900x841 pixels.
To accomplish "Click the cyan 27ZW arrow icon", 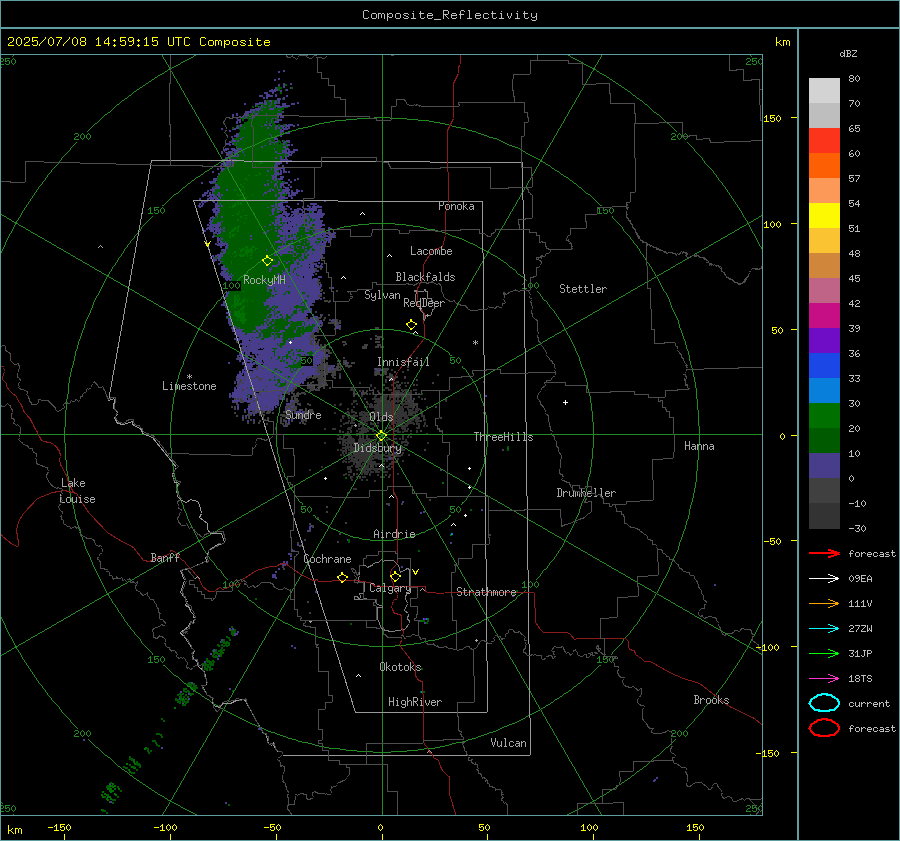I will click(x=824, y=629).
